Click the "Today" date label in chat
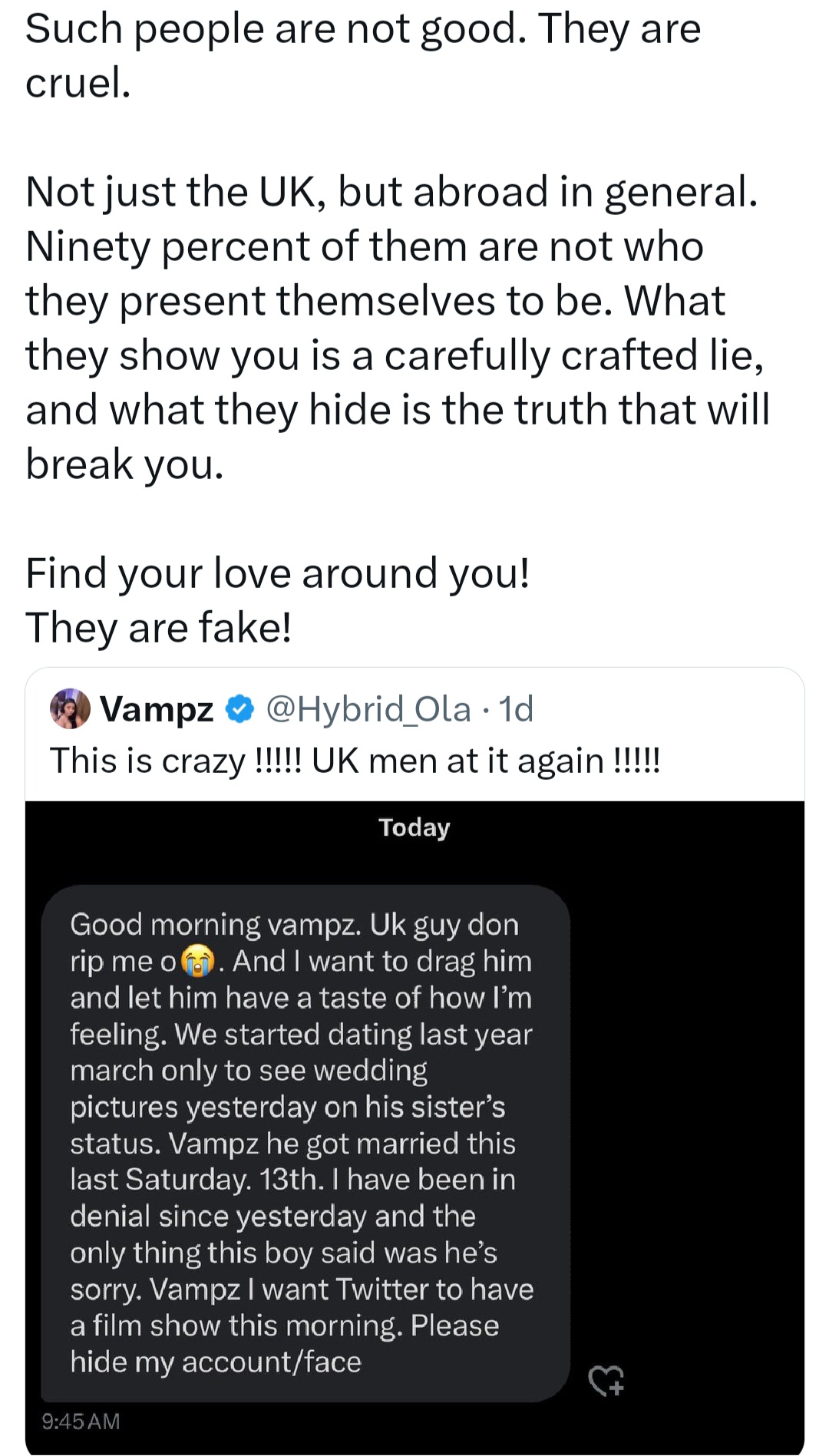Screen dimensions: 829x1456 [x=414, y=827]
